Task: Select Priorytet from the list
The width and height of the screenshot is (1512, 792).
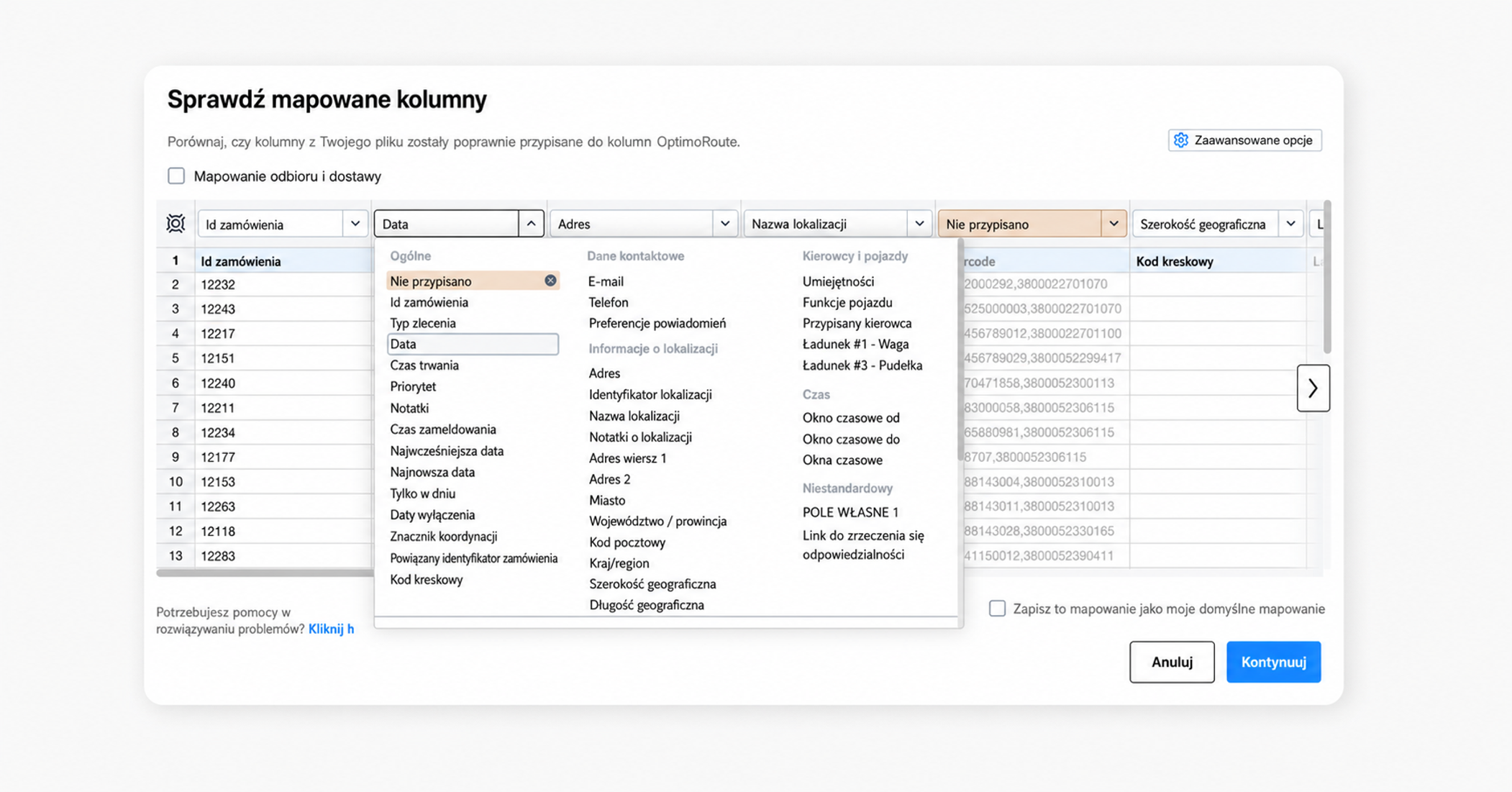Action: click(413, 387)
